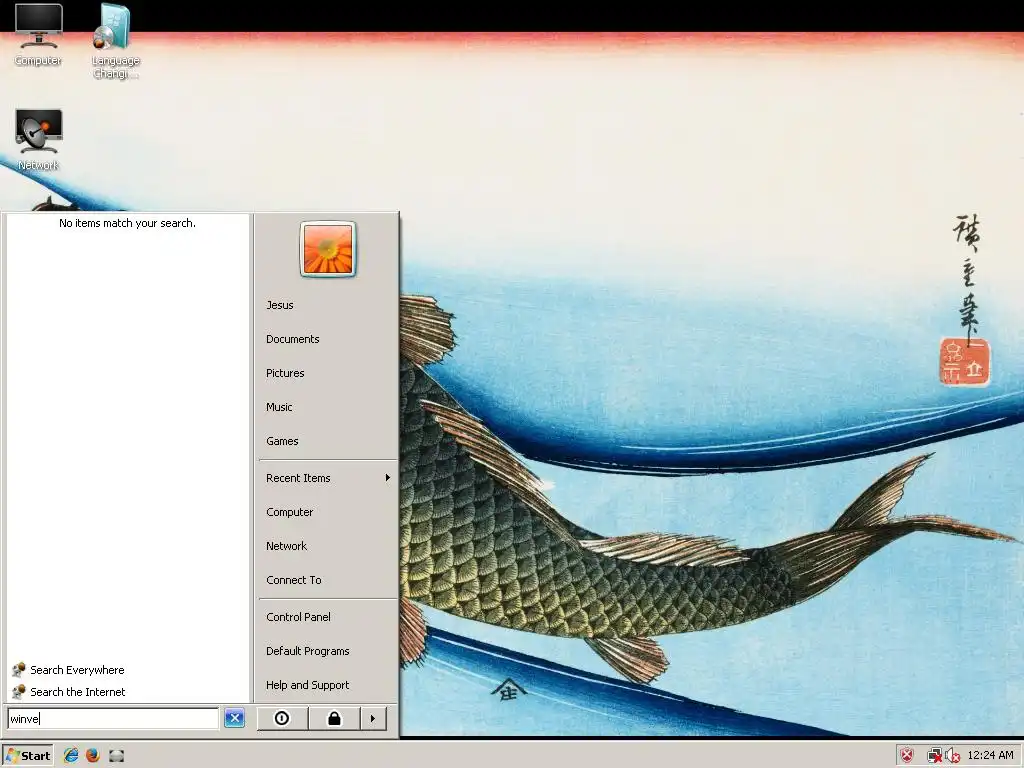Open Documents from the Start menu
This screenshot has width=1024, height=768.
(x=293, y=339)
